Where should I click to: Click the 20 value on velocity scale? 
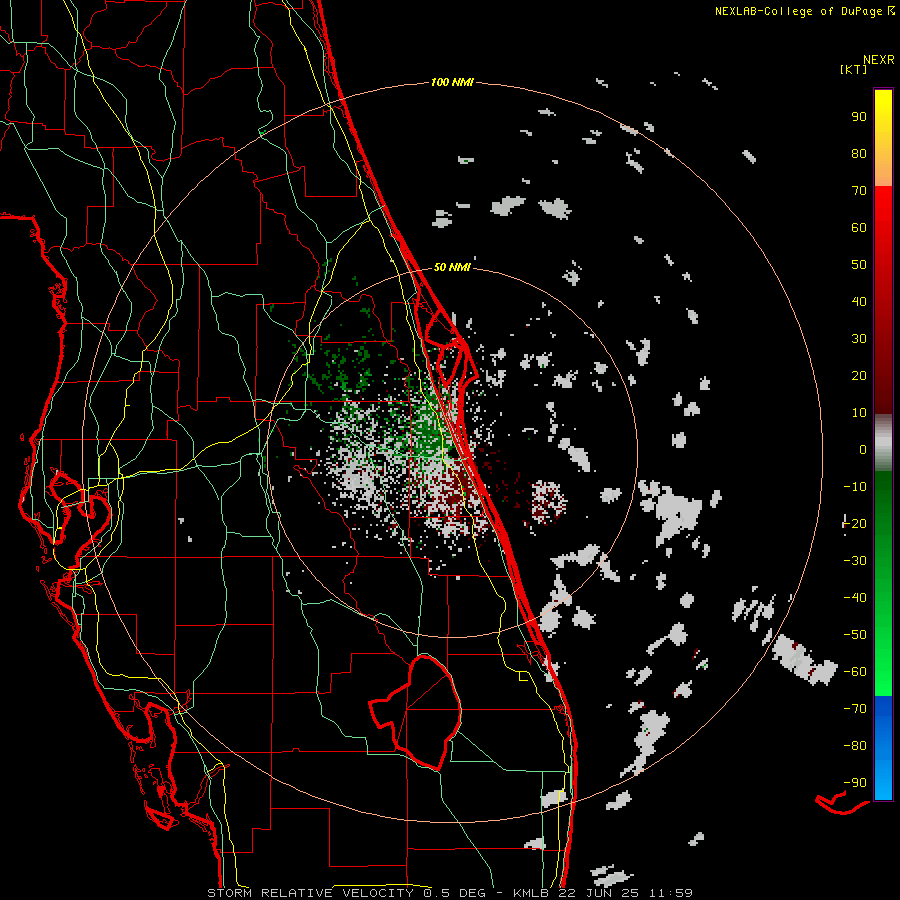click(x=859, y=375)
